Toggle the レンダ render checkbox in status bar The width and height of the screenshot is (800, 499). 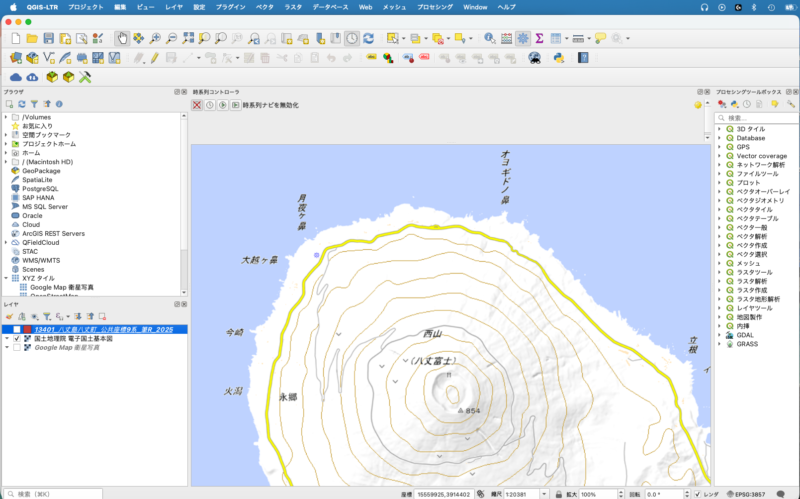(697, 494)
